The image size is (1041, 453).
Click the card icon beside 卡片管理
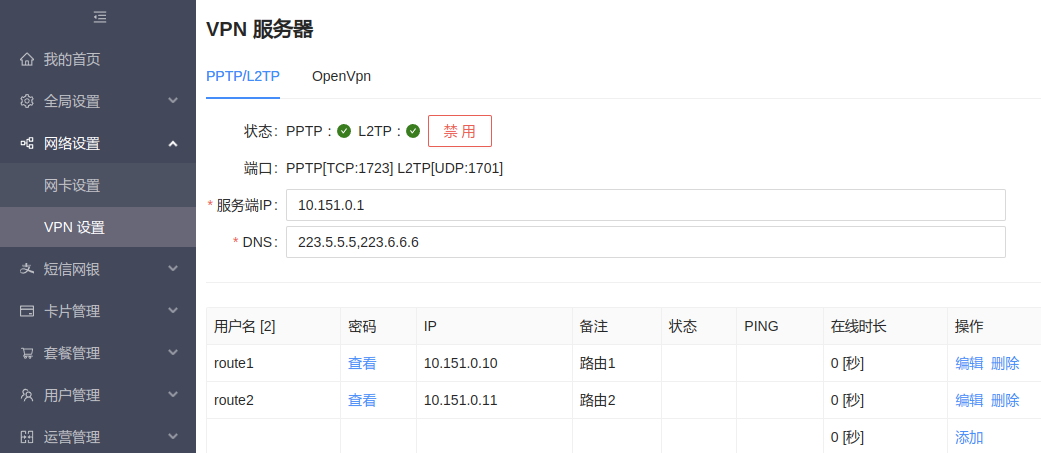pos(27,311)
